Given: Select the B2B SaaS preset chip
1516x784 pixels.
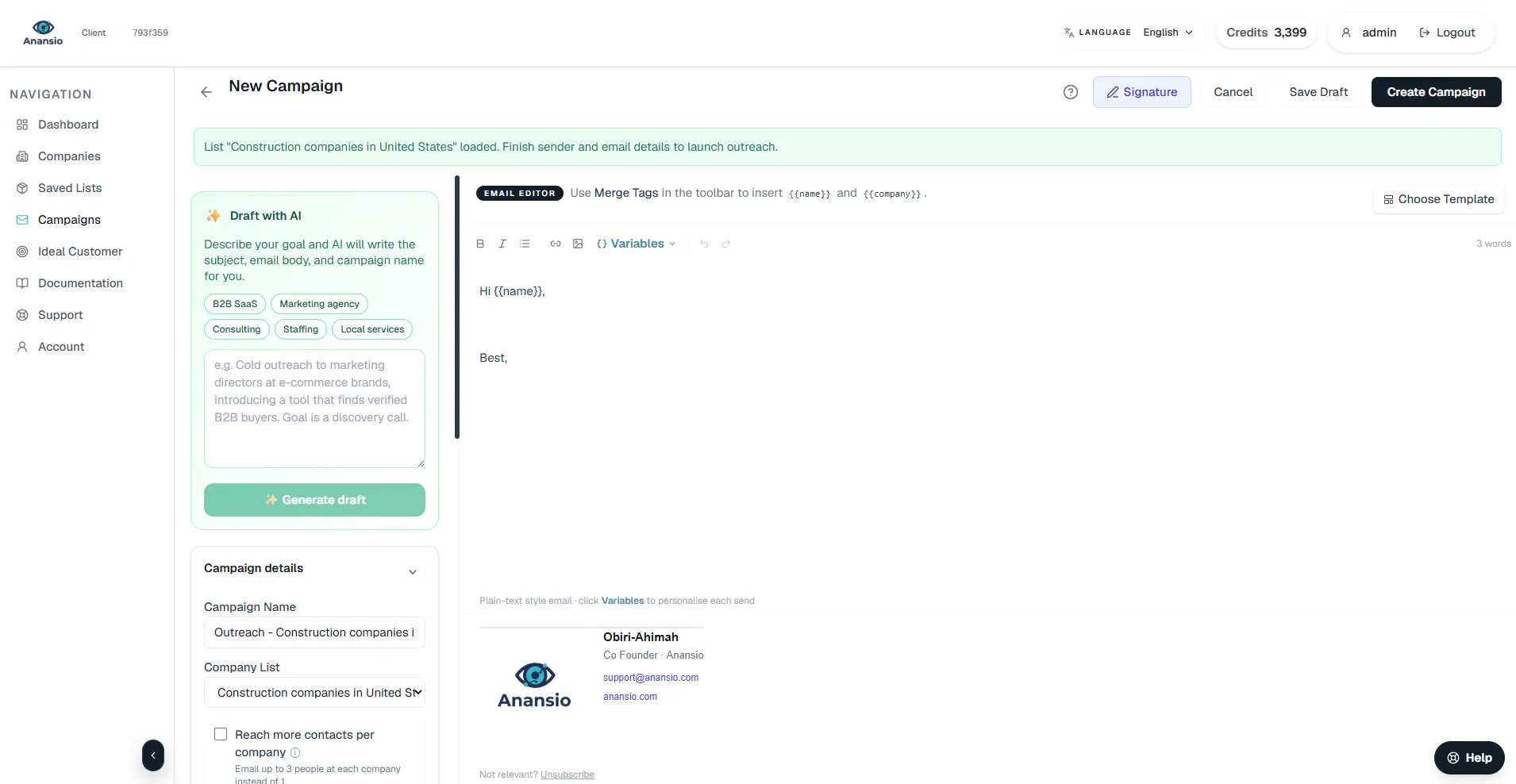Looking at the screenshot, I should pyautogui.click(x=235, y=304).
